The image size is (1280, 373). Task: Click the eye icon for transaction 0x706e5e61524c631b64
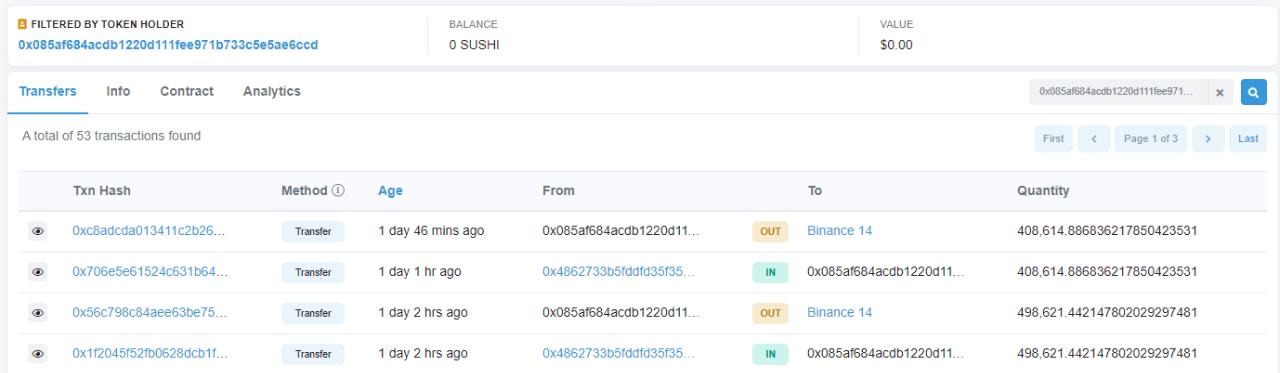[38, 272]
